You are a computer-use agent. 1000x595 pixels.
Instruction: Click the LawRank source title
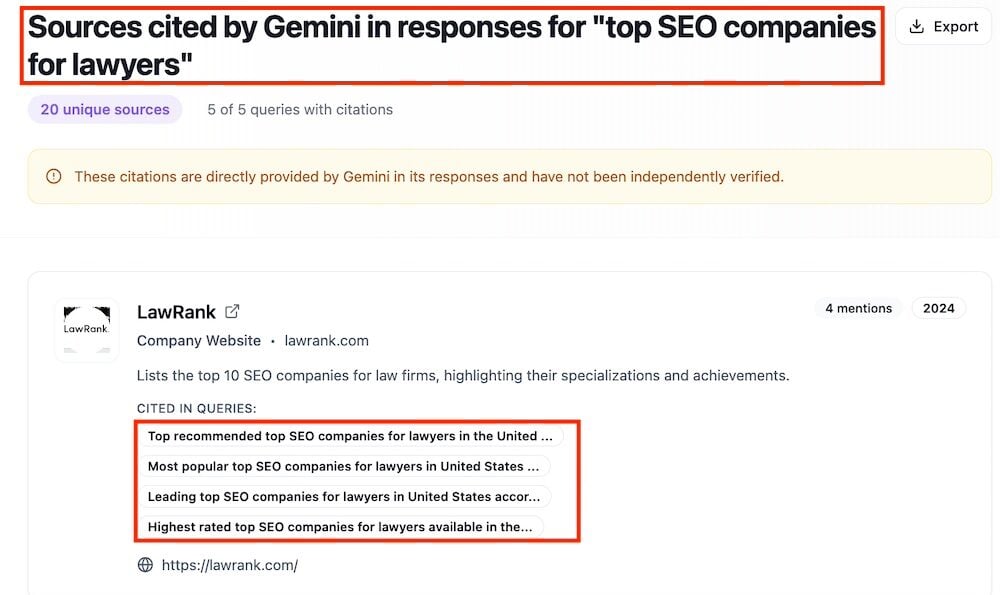[x=177, y=312]
